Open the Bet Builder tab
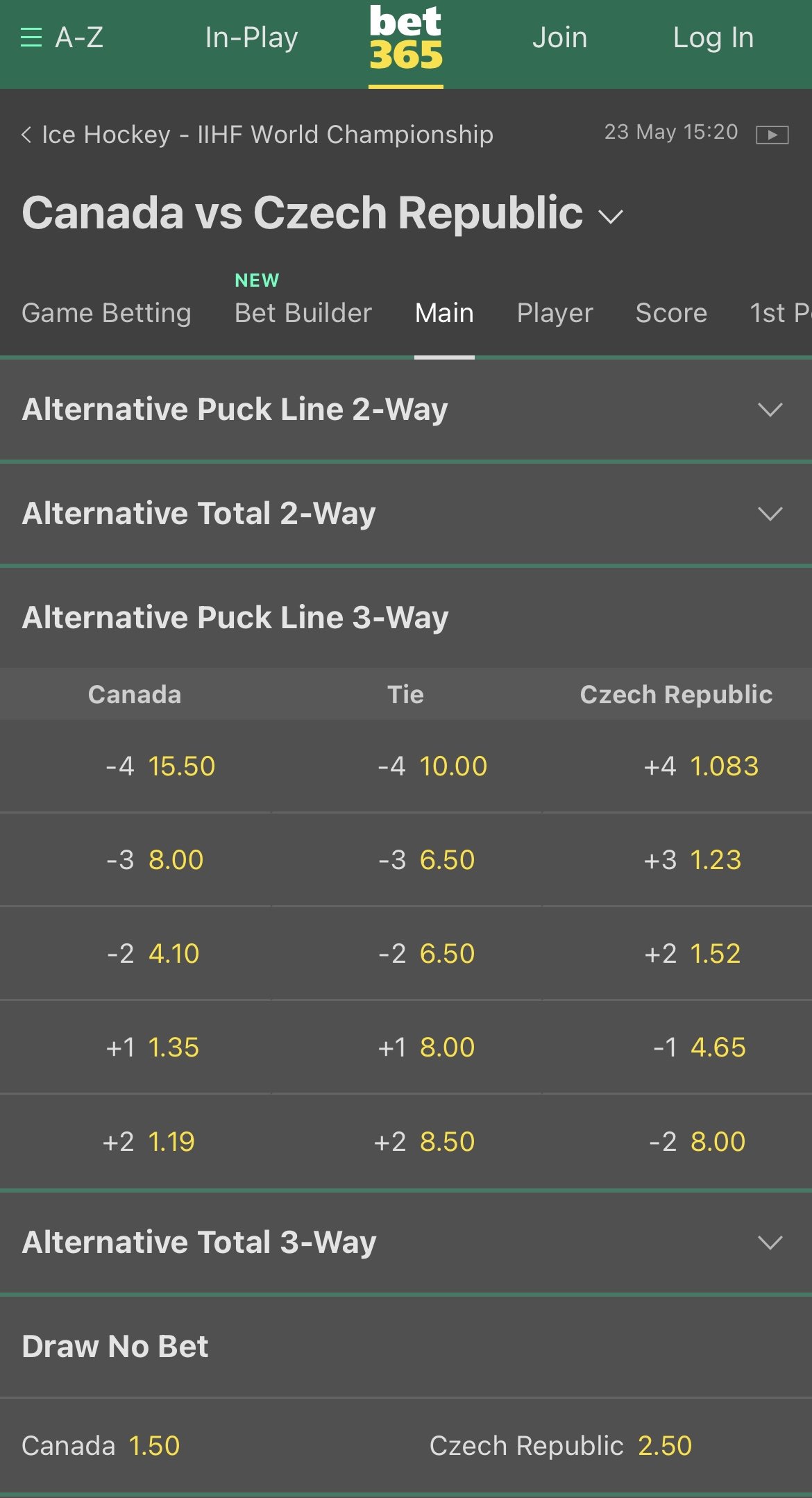812x1498 pixels. point(303,313)
